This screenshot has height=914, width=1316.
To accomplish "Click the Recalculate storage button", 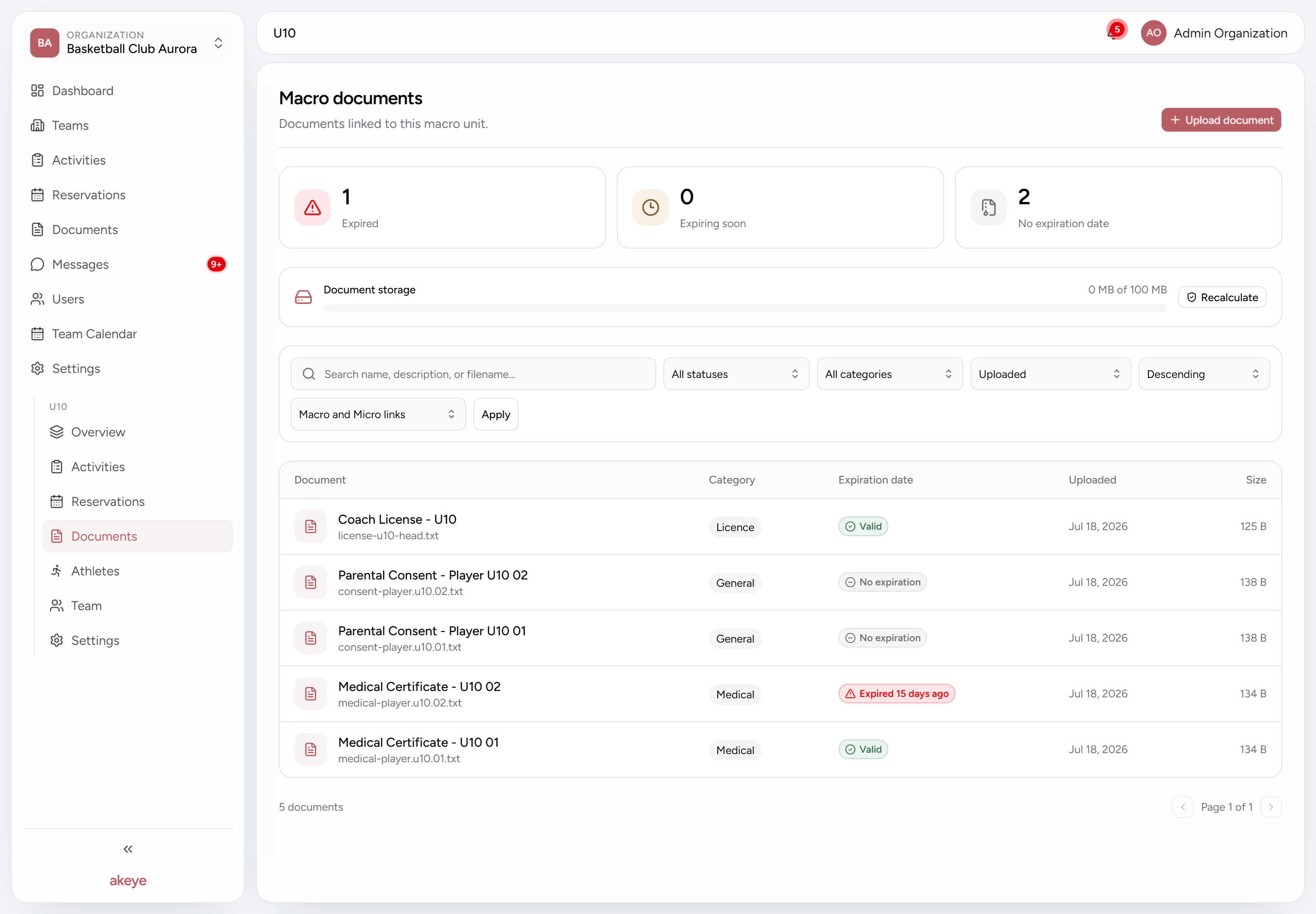I will click(1222, 297).
